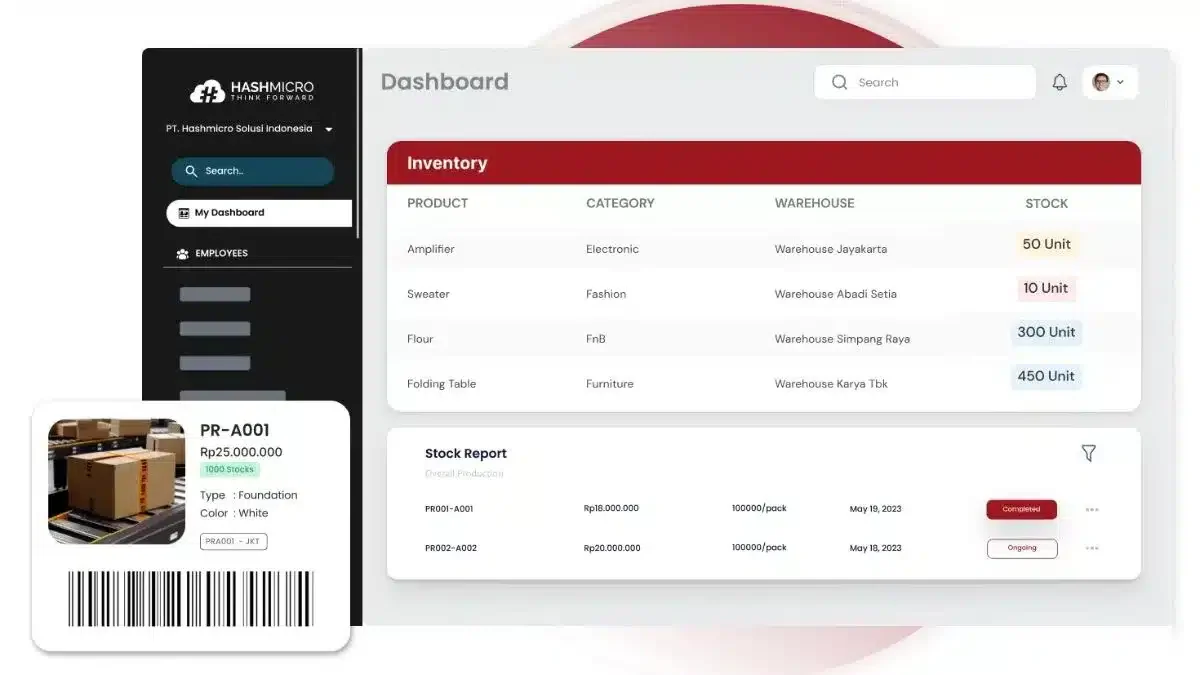
Task: Click the May 18, 2023 date
Action: [x=876, y=548]
